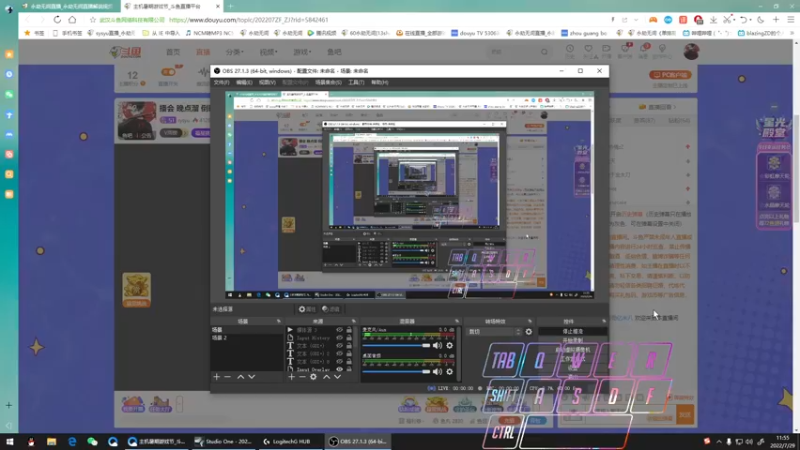Go to browser home page icon
The height and width of the screenshot is (450, 800).
click(72, 20)
